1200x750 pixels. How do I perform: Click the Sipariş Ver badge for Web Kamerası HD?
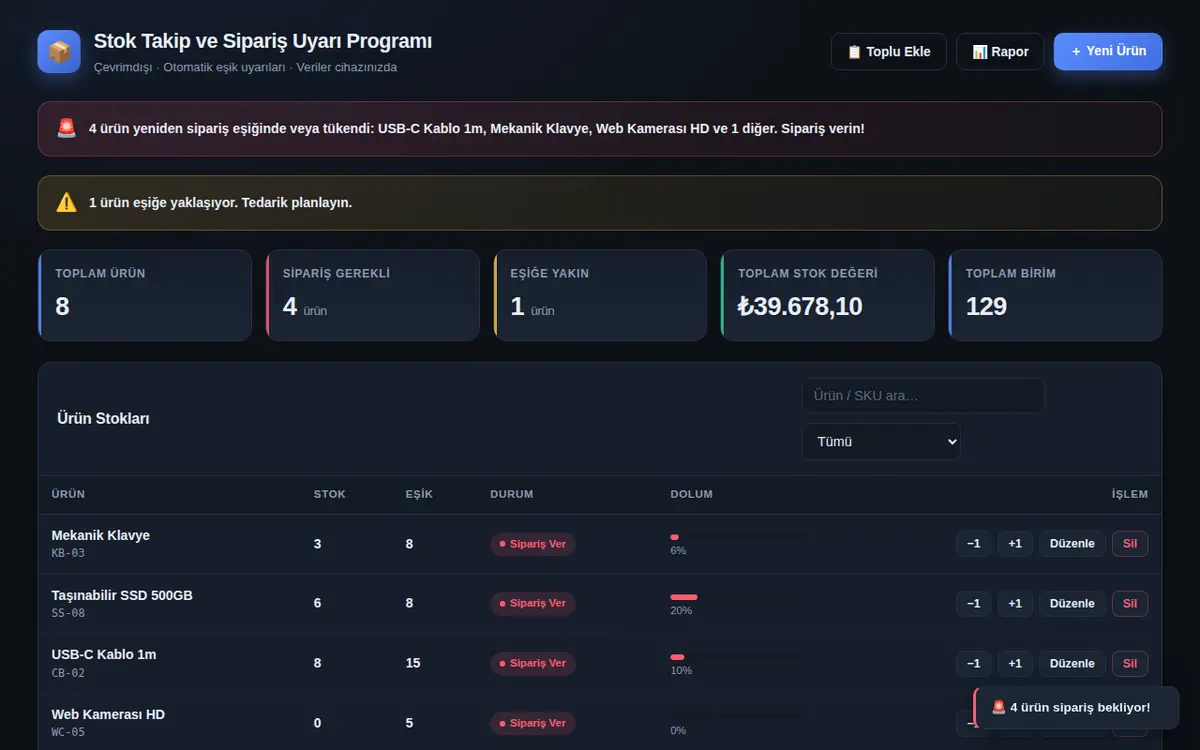click(x=533, y=723)
